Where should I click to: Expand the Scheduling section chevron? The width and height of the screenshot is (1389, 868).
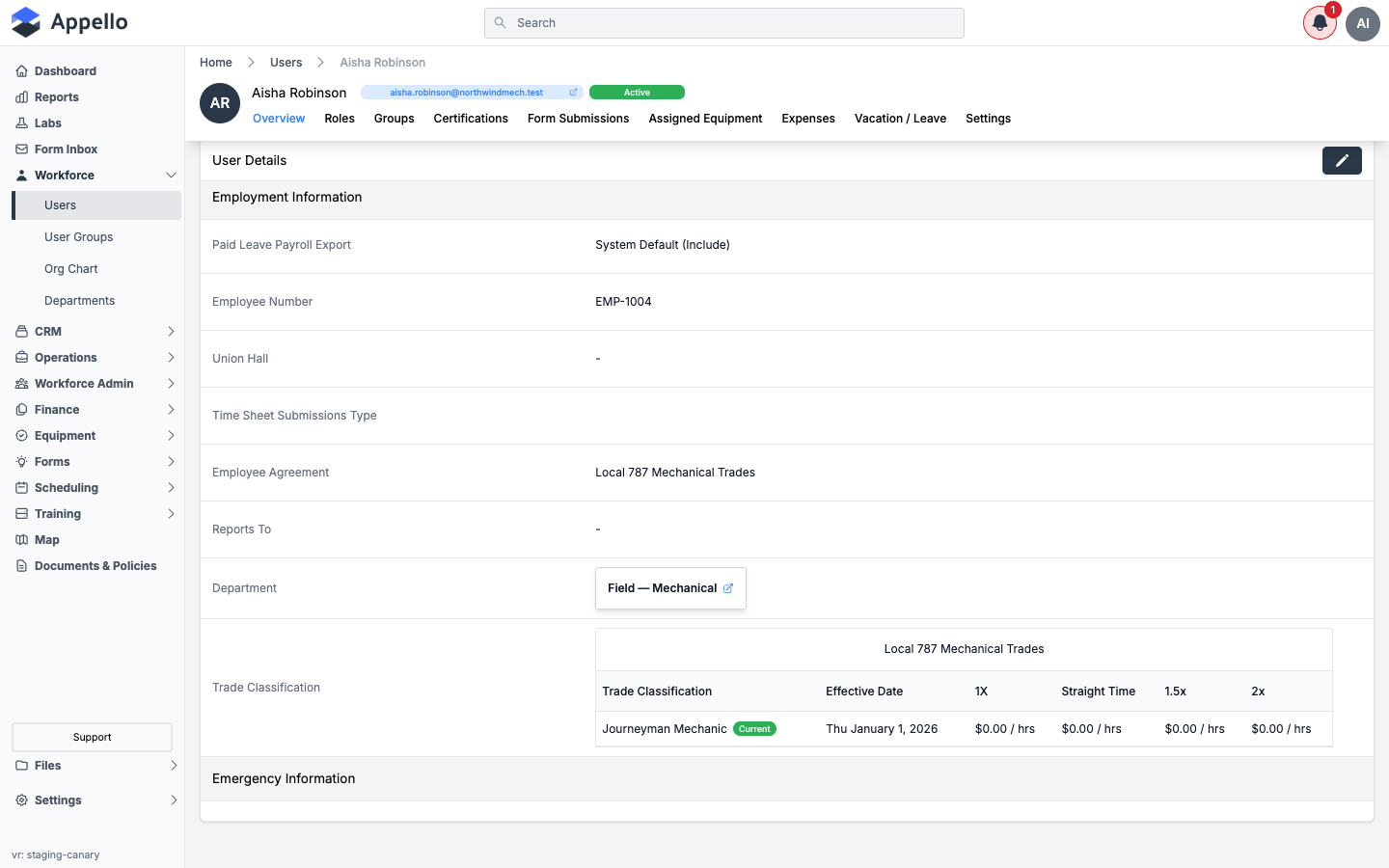[x=171, y=488]
